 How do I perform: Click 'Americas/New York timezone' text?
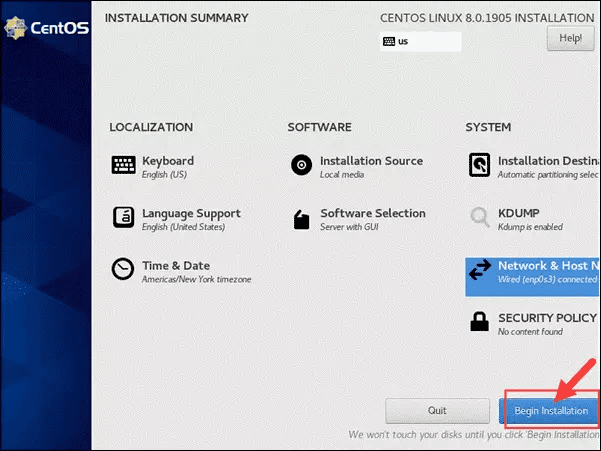click(x=196, y=279)
